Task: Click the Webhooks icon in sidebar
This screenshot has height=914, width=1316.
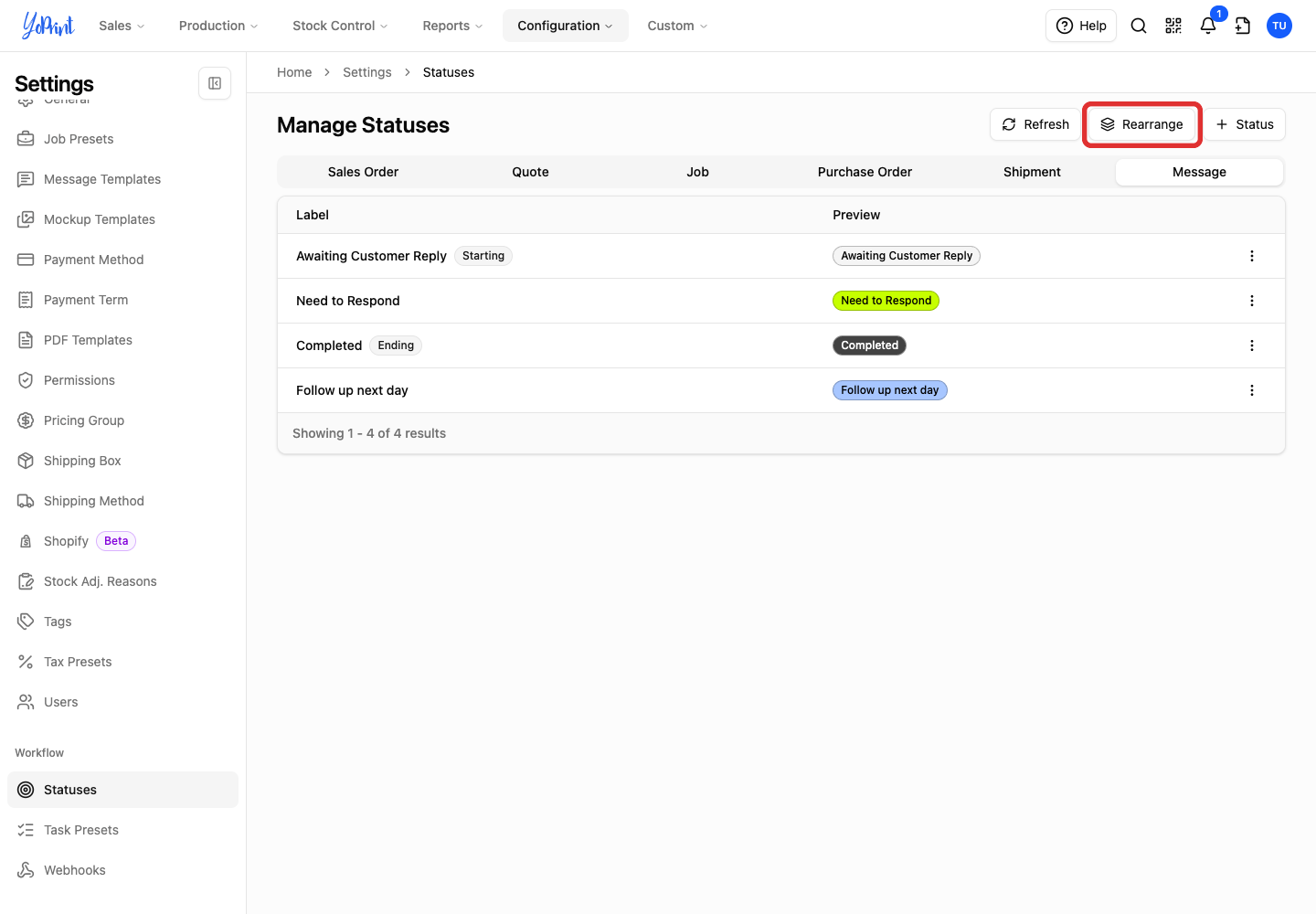Action: click(26, 870)
